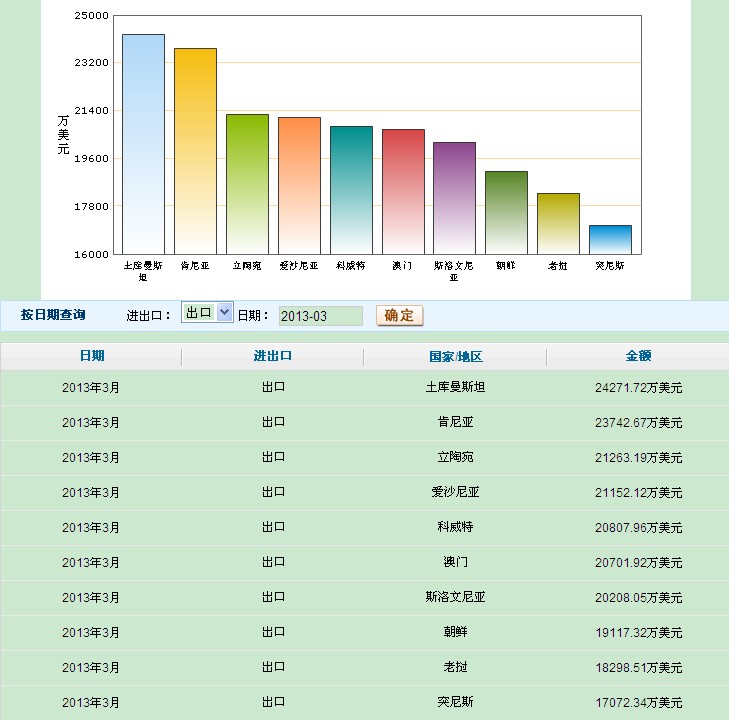Click the 土库曼斯坦 cell in the table
729x720 pixels.
coord(455,387)
